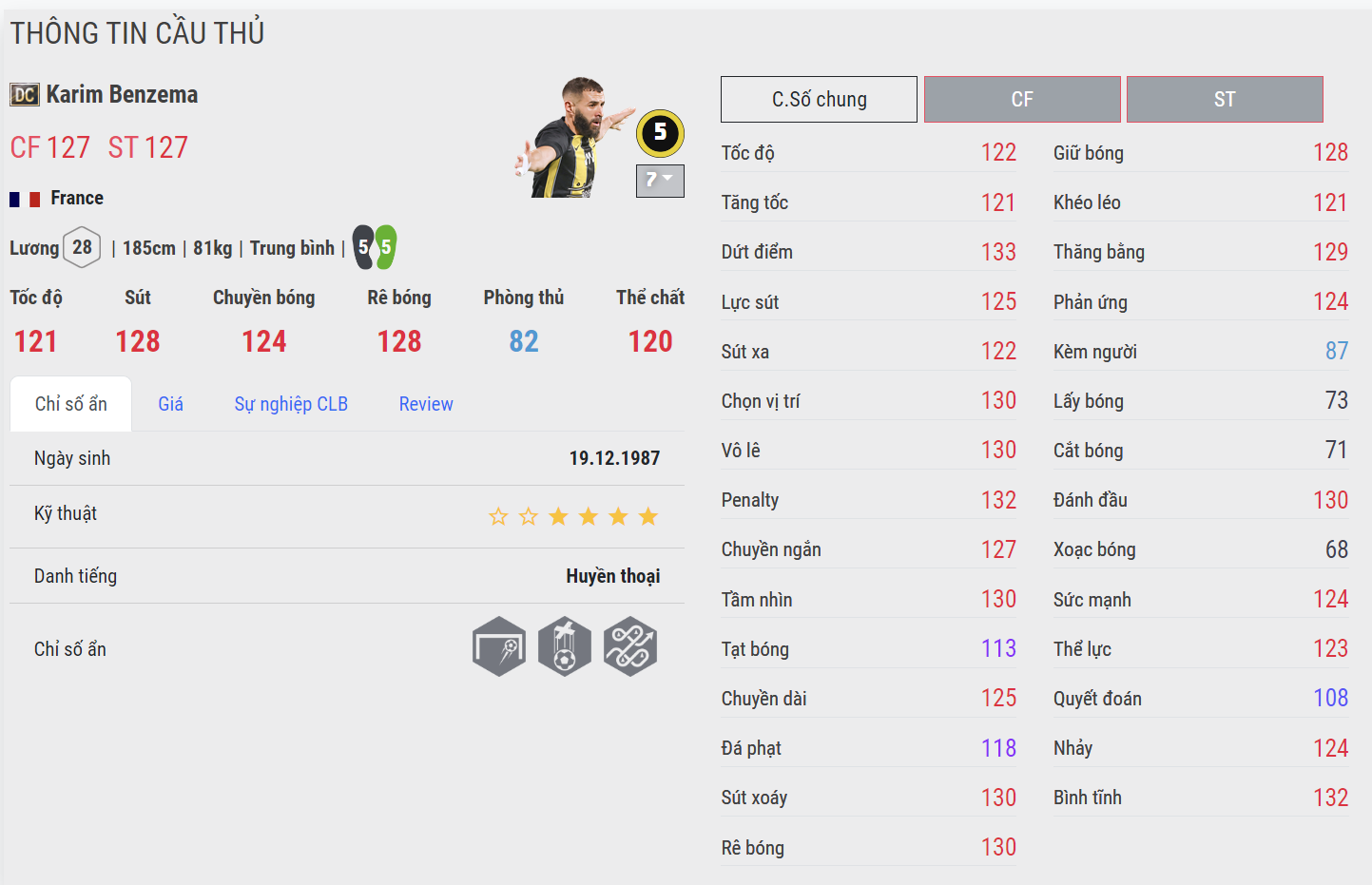
Task: Open the upgrade level 7 dropdown
Action: pos(660,181)
